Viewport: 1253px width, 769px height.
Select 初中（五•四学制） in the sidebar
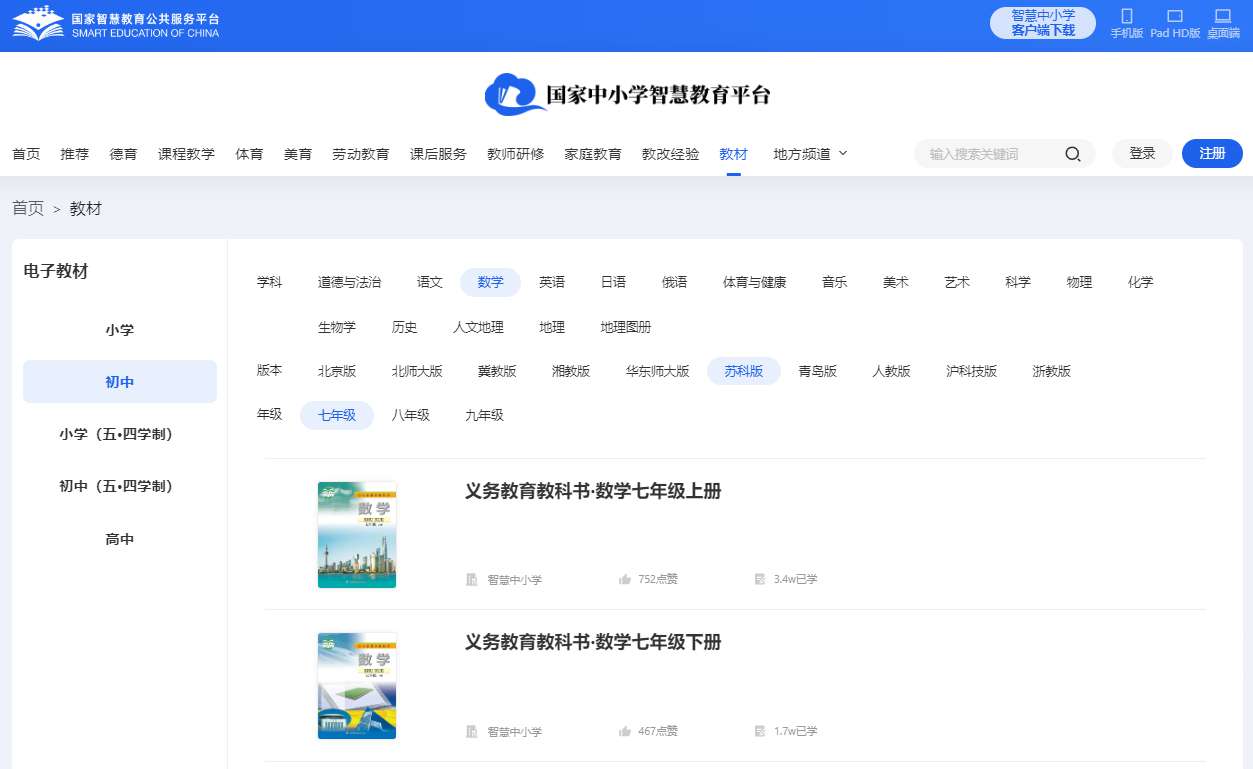point(120,486)
